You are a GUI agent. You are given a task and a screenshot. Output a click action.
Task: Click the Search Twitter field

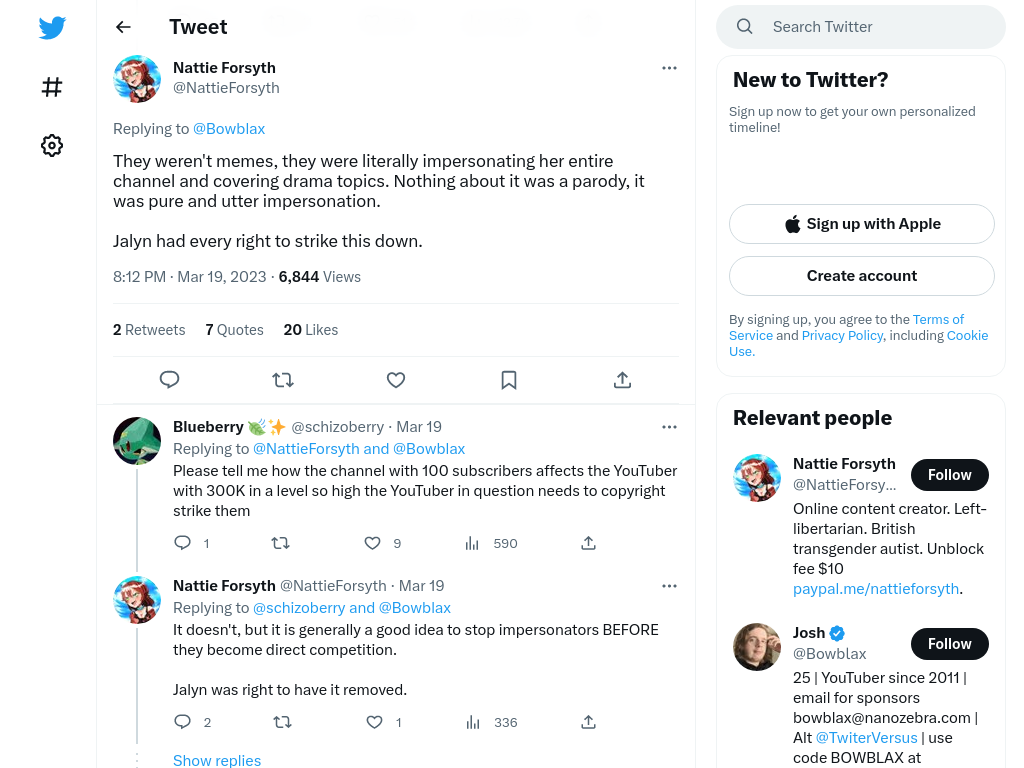[861, 27]
